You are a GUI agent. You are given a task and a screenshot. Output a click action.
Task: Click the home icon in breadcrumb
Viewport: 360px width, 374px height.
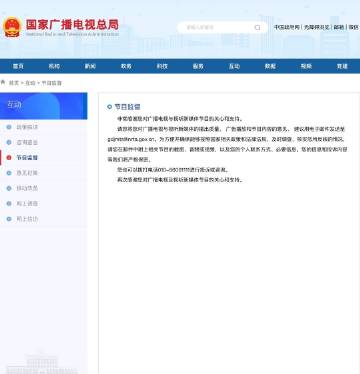3,82
